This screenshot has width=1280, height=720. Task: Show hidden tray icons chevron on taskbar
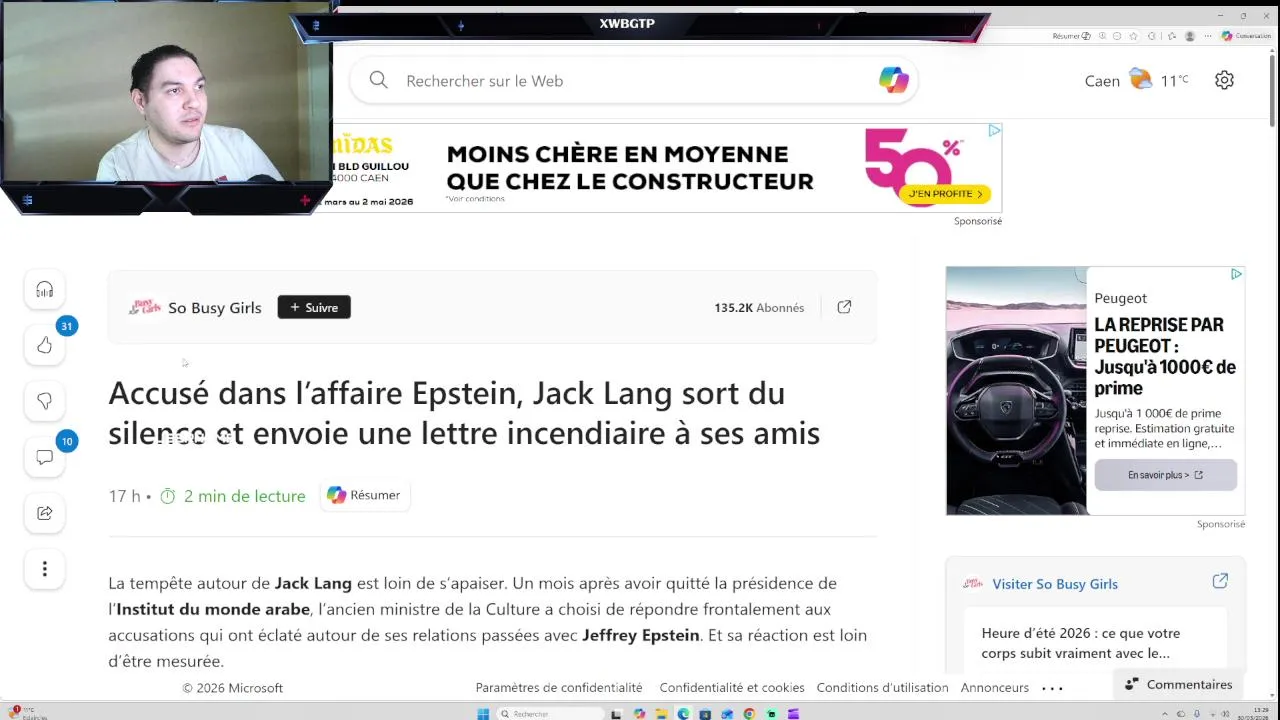(1165, 714)
